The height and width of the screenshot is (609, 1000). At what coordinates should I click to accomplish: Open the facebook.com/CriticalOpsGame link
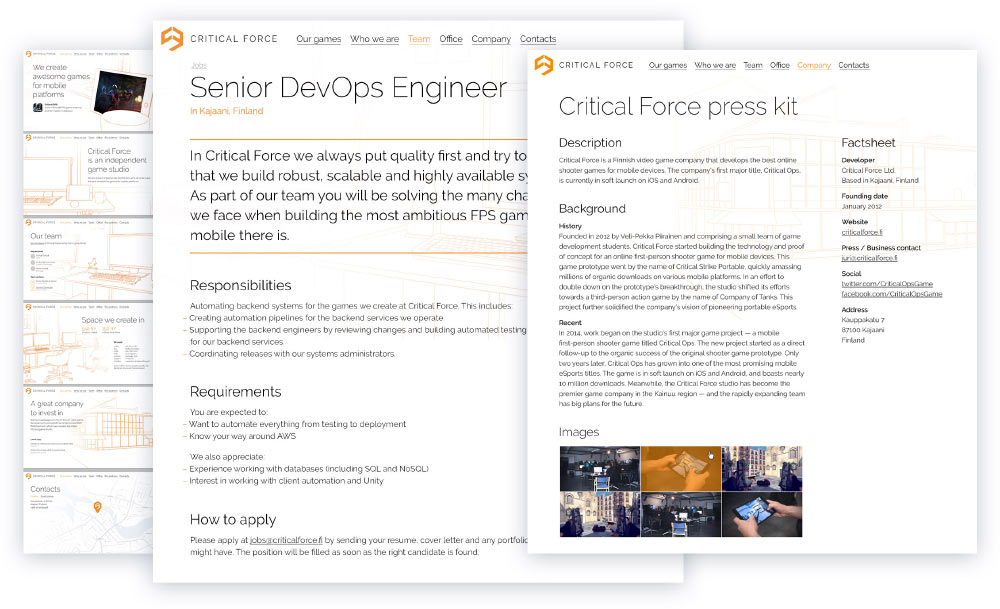892,294
